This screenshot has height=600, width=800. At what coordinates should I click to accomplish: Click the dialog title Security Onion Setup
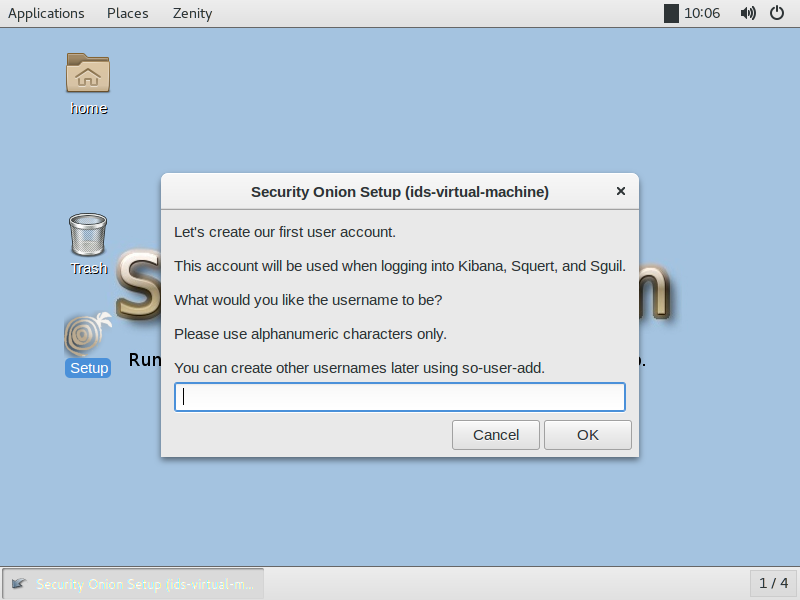click(x=399, y=192)
